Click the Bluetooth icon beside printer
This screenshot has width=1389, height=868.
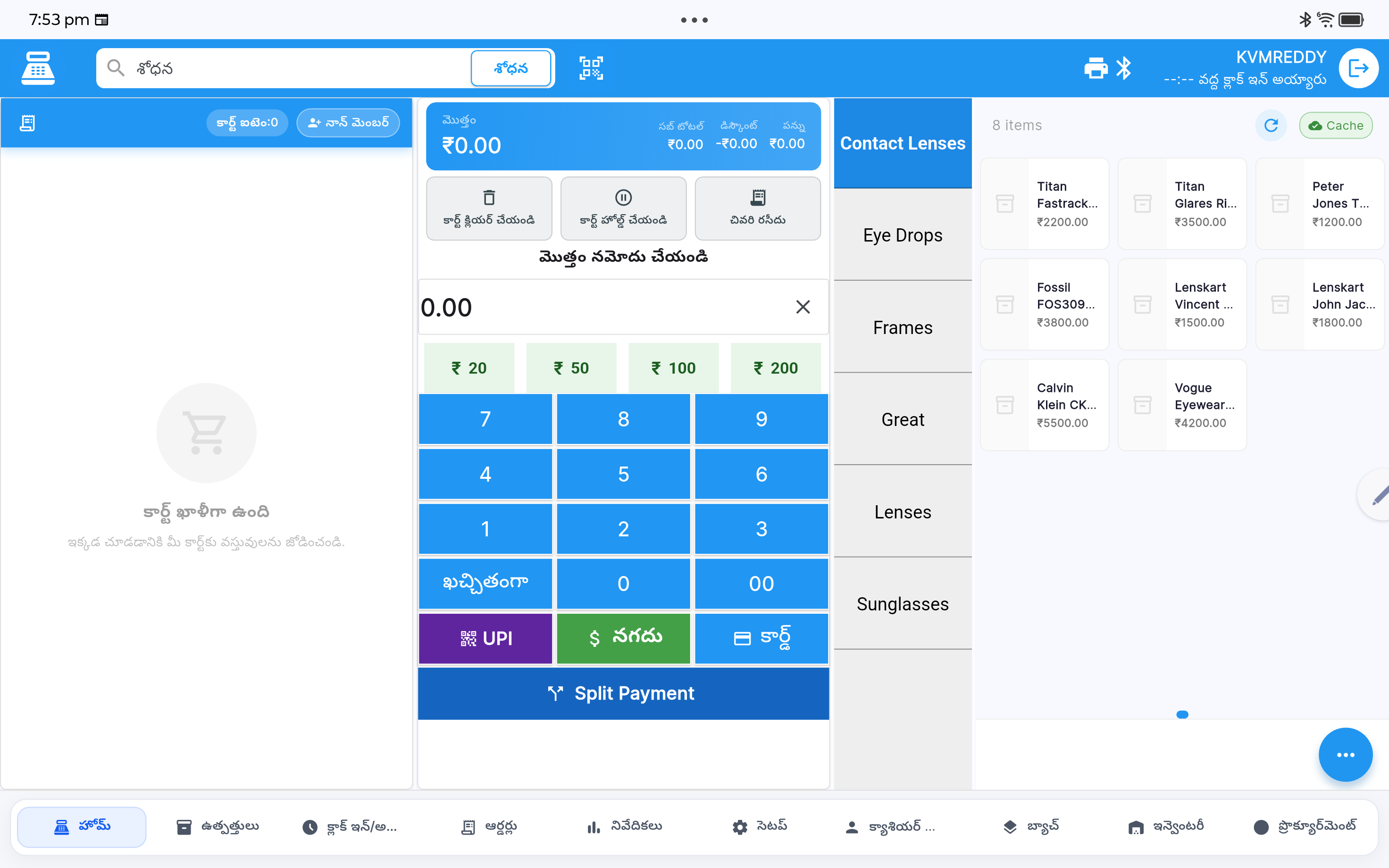1124,68
